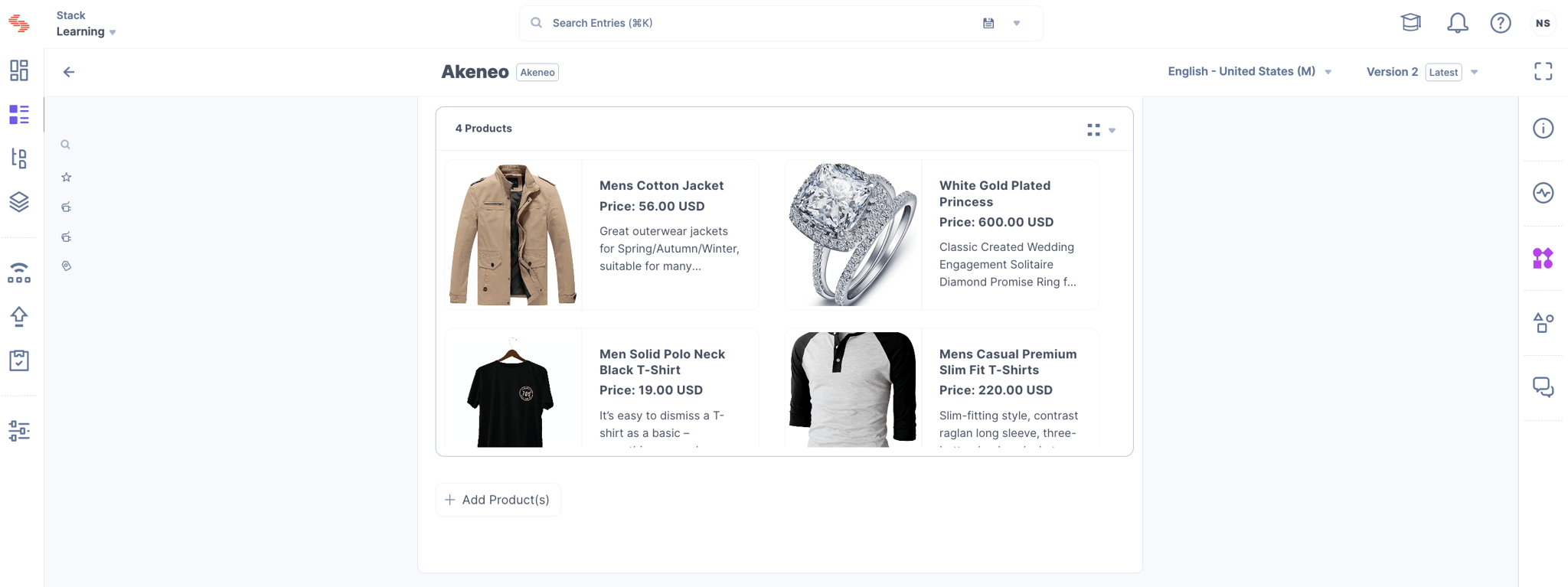The height and width of the screenshot is (587, 1568).
Task: Open the Publish Queue wifi-dots icon
Action: coord(19,272)
